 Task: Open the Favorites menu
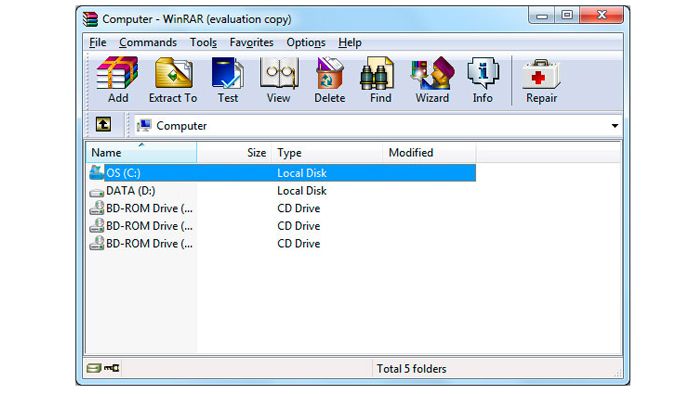point(251,42)
